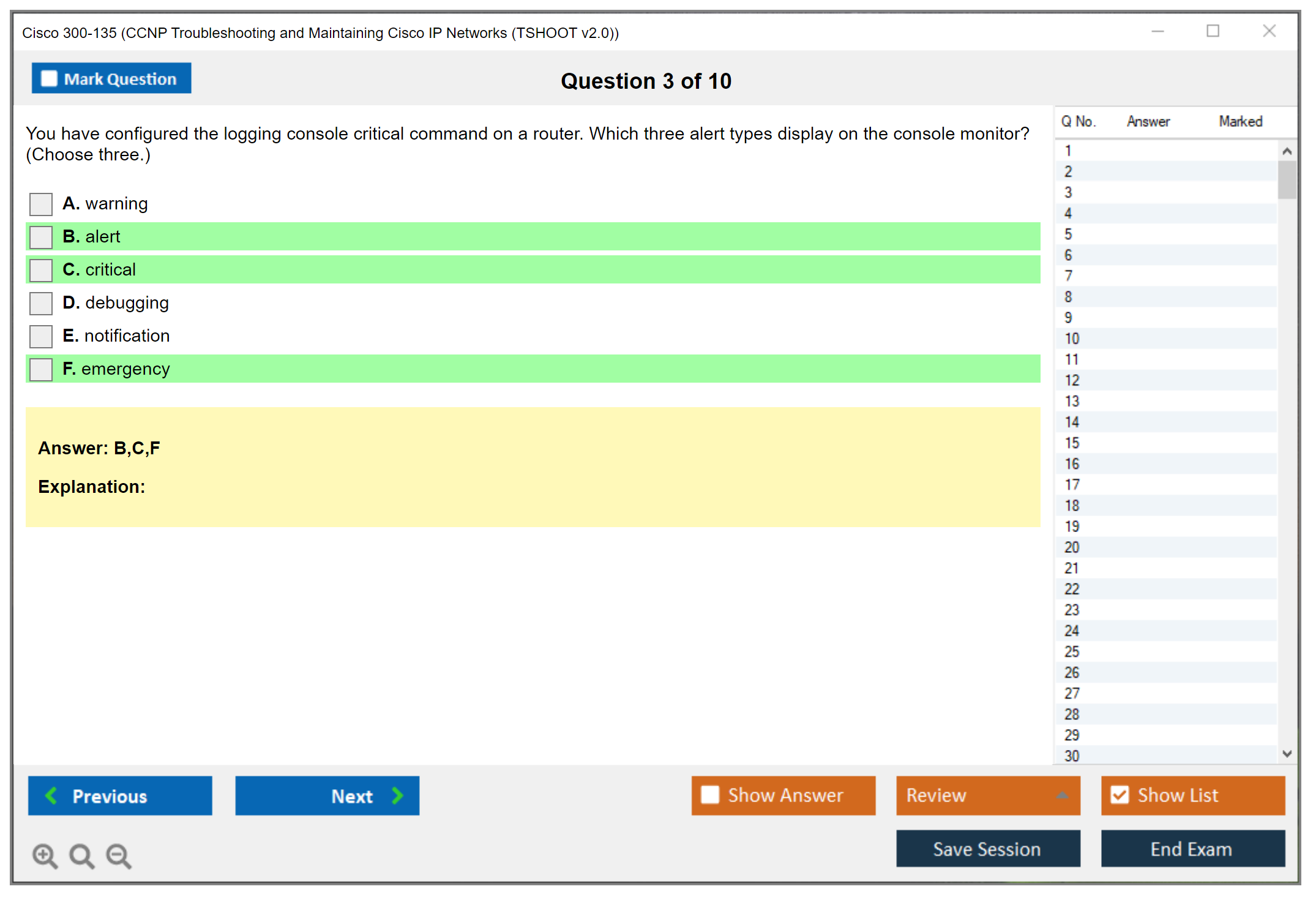Click the green left arrow on Previous
Viewport: 1316px width, 900px height.
pyautogui.click(x=51, y=795)
